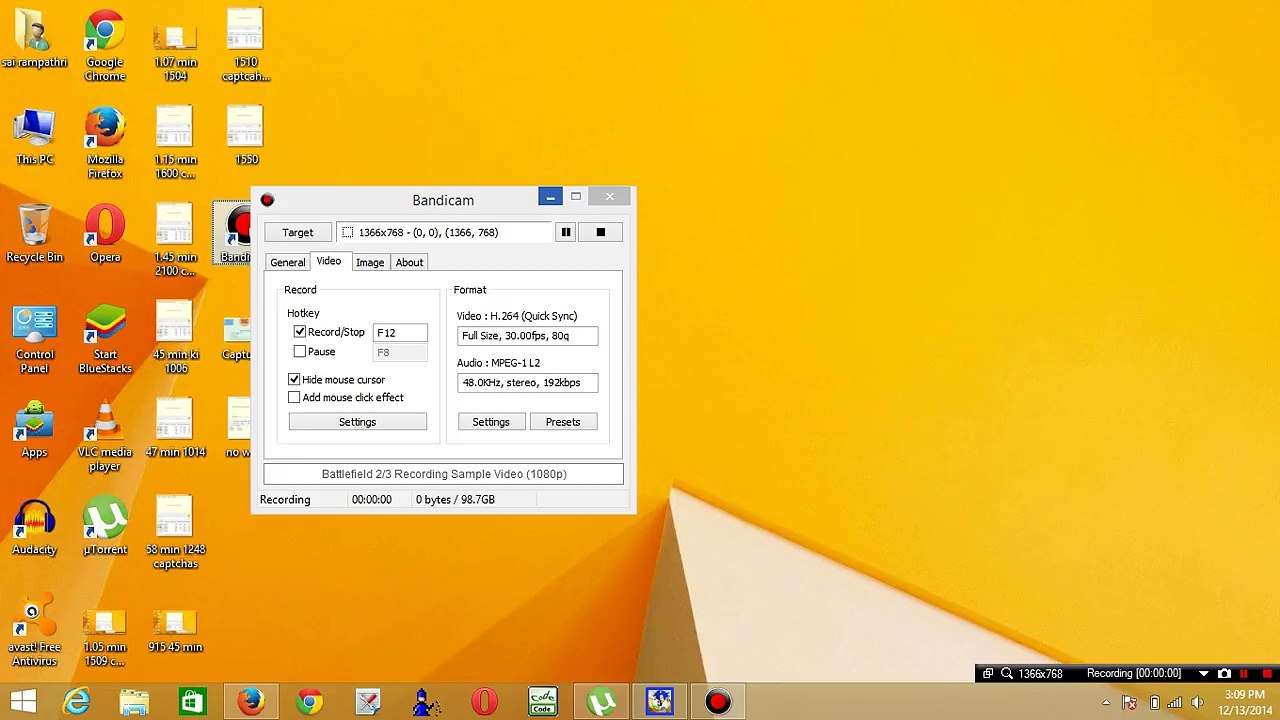Launch µTorrent from the desktop icon
The width and height of the screenshot is (1280, 720).
tap(105, 529)
